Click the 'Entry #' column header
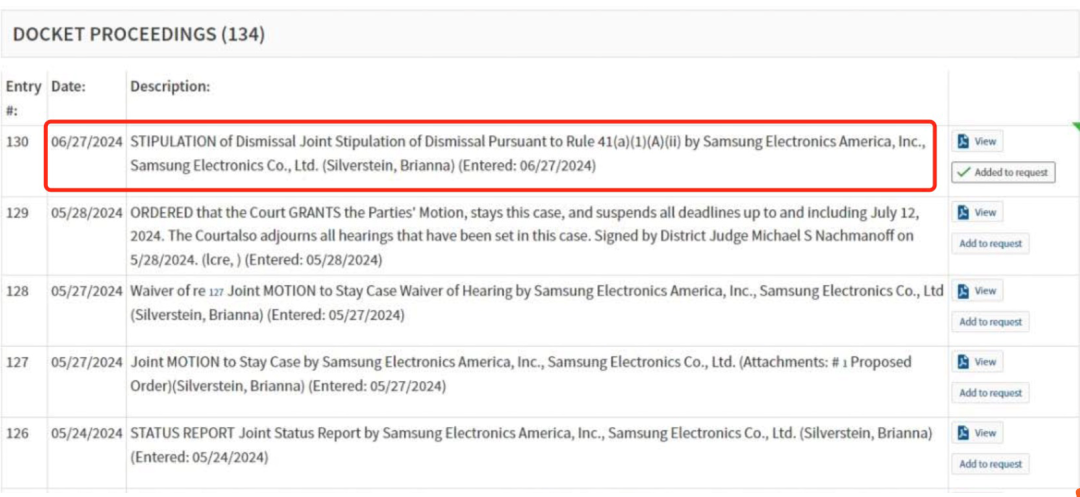This screenshot has height=497, width=1080. pos(23,98)
